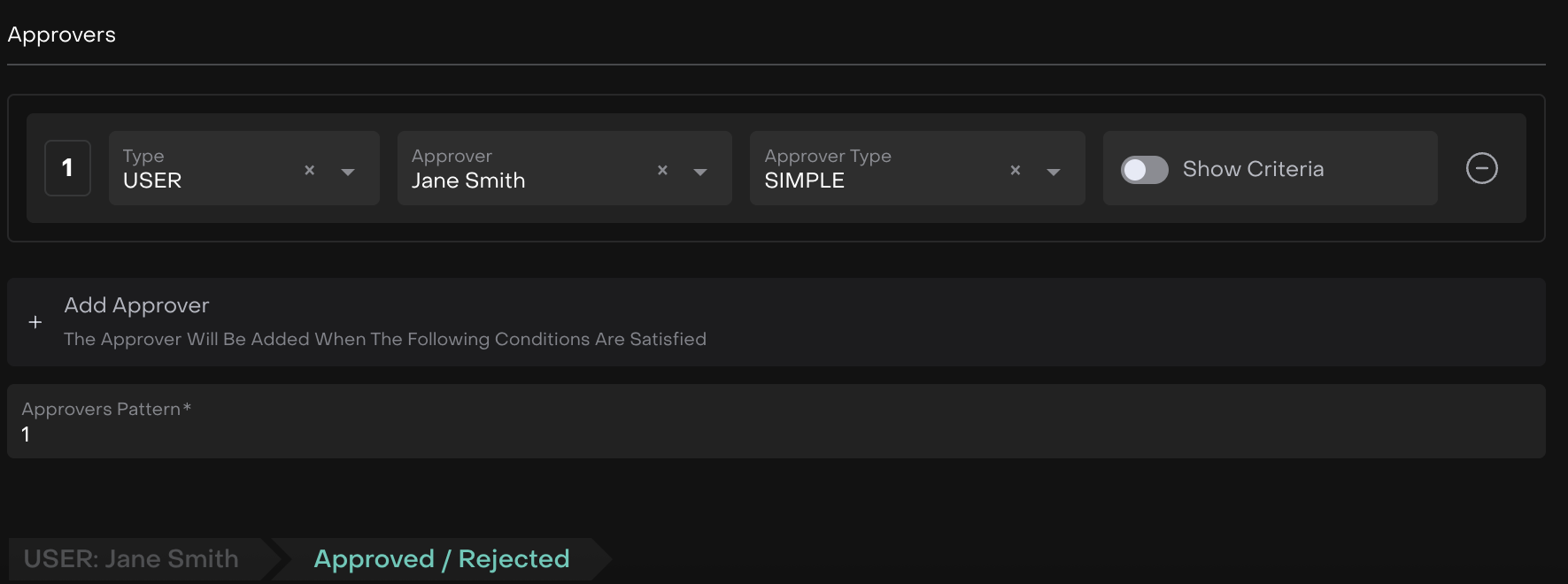
Task: Expand the Approver Type dropdown arrow
Action: pos(1054,172)
